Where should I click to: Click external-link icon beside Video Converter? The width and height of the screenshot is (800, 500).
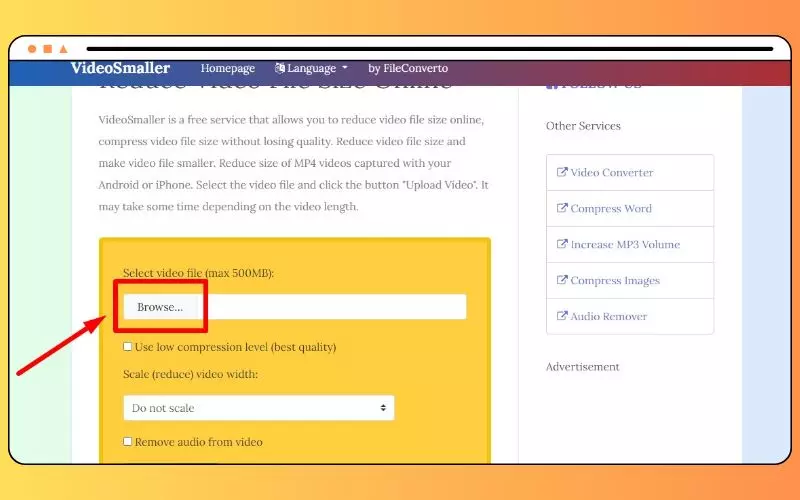point(562,172)
